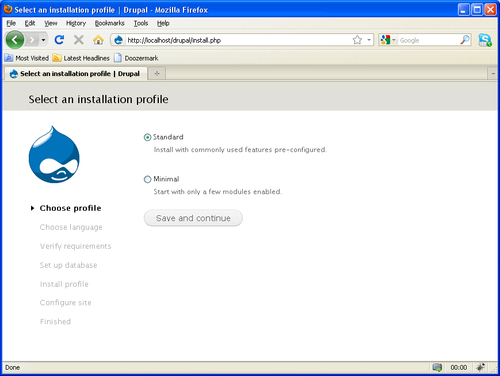Click the Drupal drop logo

(54, 154)
